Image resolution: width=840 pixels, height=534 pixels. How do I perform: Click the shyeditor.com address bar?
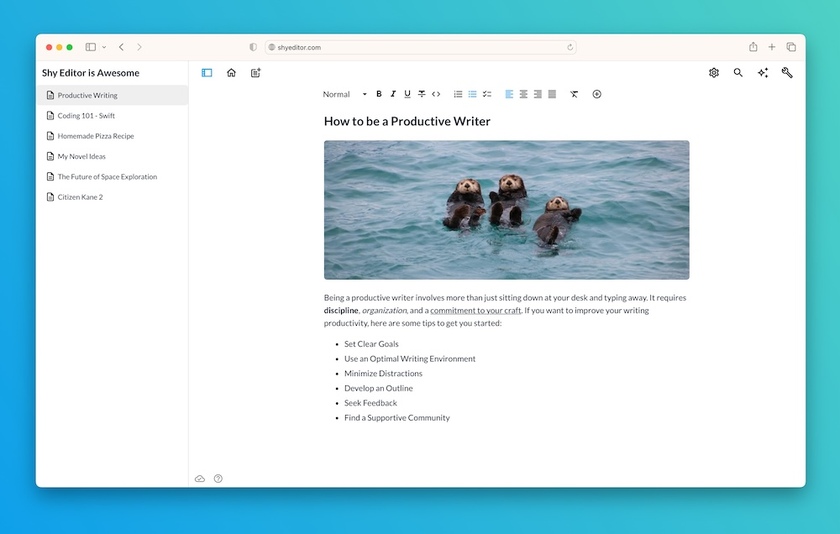tap(420, 47)
